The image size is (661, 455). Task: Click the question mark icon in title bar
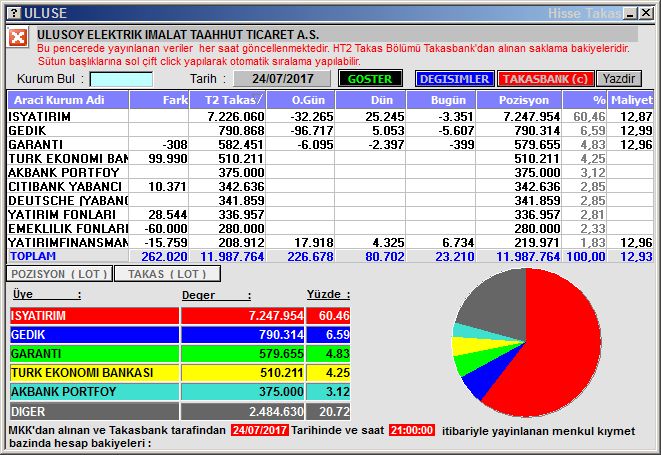click(x=14, y=13)
